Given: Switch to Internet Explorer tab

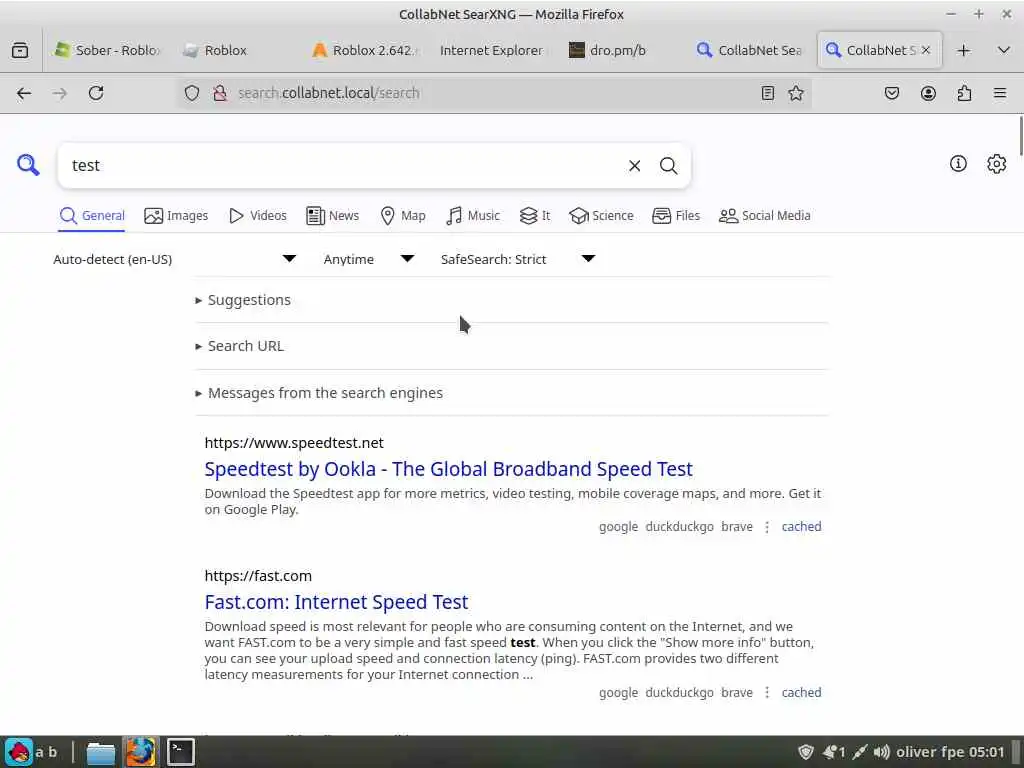Looking at the screenshot, I should point(491,50).
